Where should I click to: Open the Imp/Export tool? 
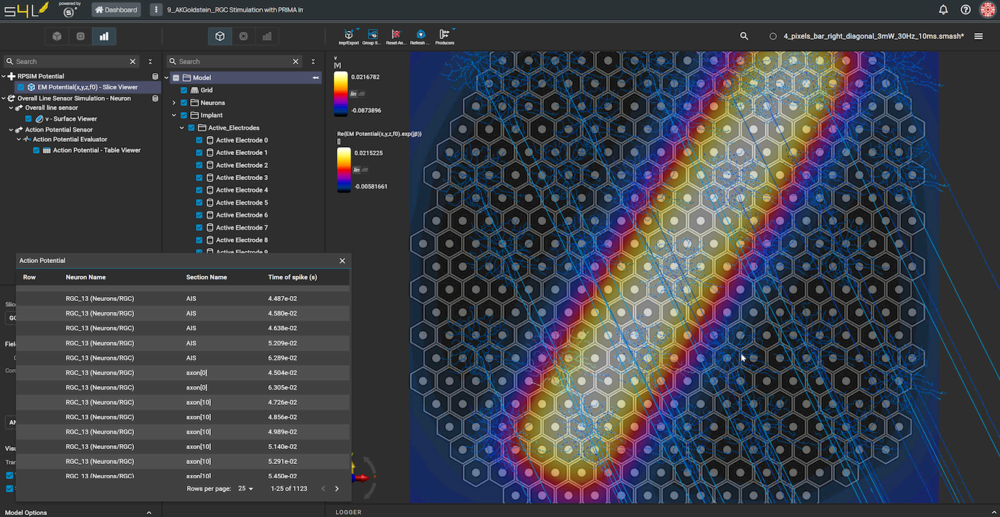tap(348, 37)
